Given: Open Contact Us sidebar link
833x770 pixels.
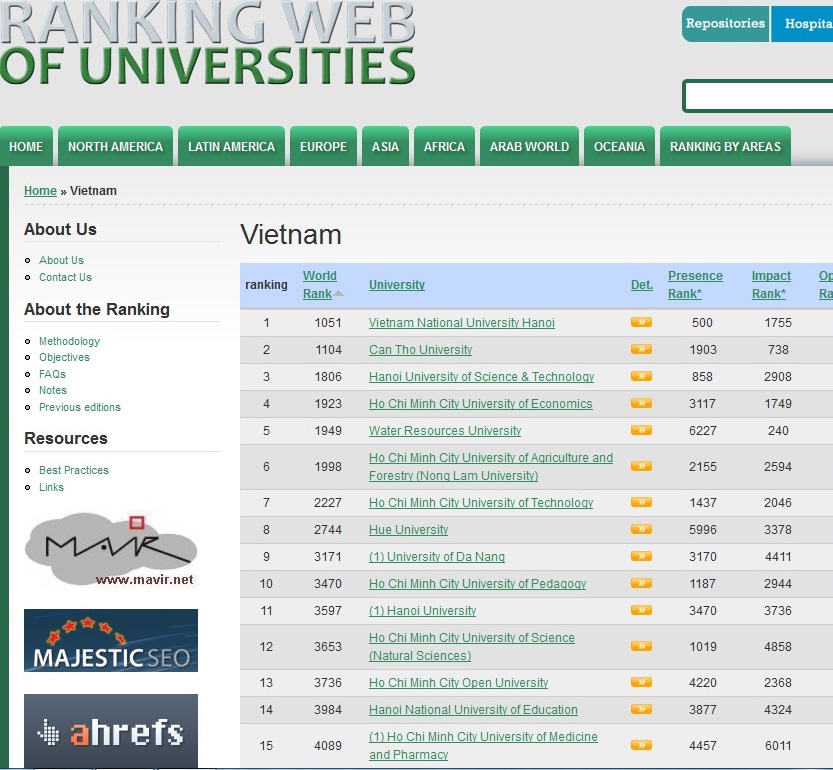Looking at the screenshot, I should (65, 277).
